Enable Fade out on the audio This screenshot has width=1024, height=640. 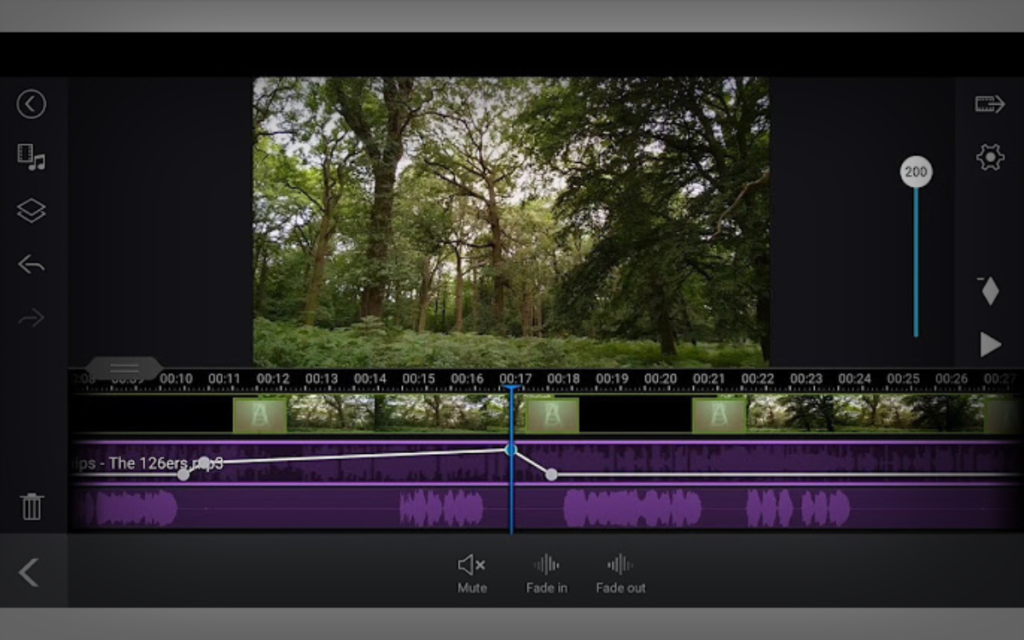point(619,570)
